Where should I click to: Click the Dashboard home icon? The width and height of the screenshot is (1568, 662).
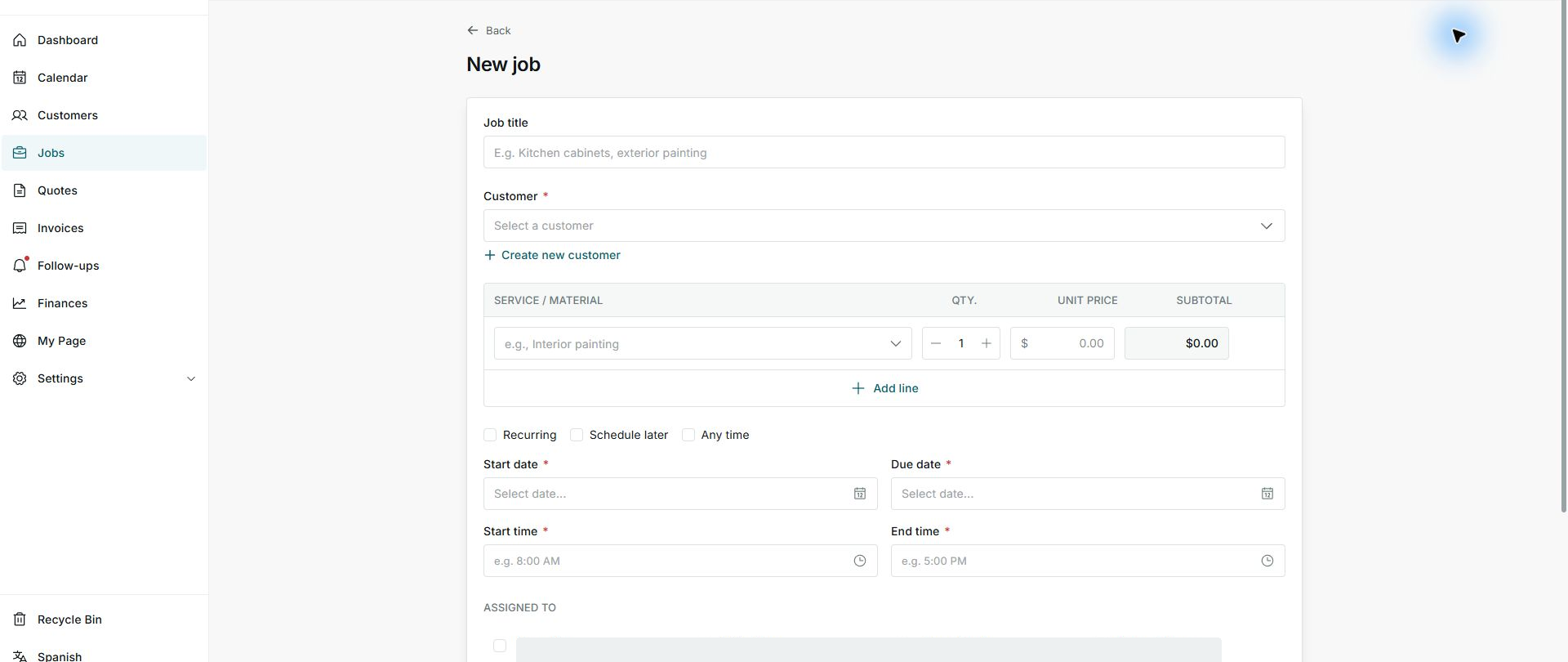[20, 40]
